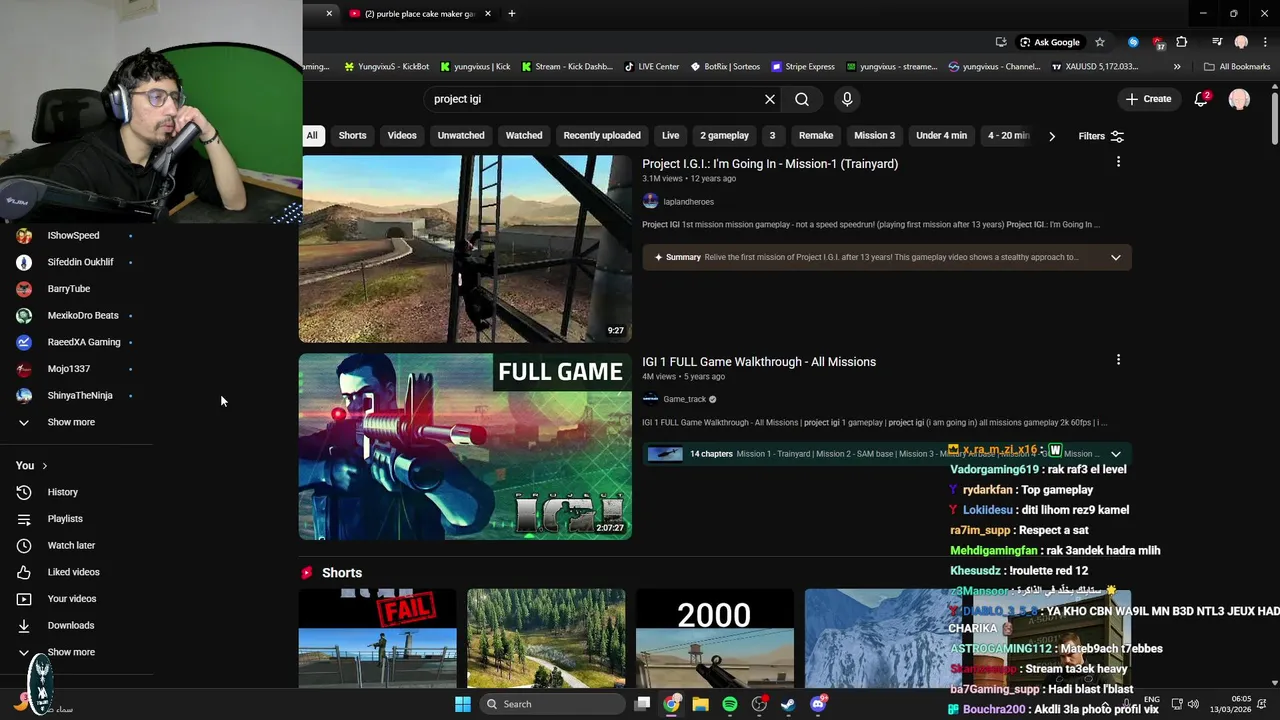
Task: Open Task View on the taskbar
Action: pos(643,704)
